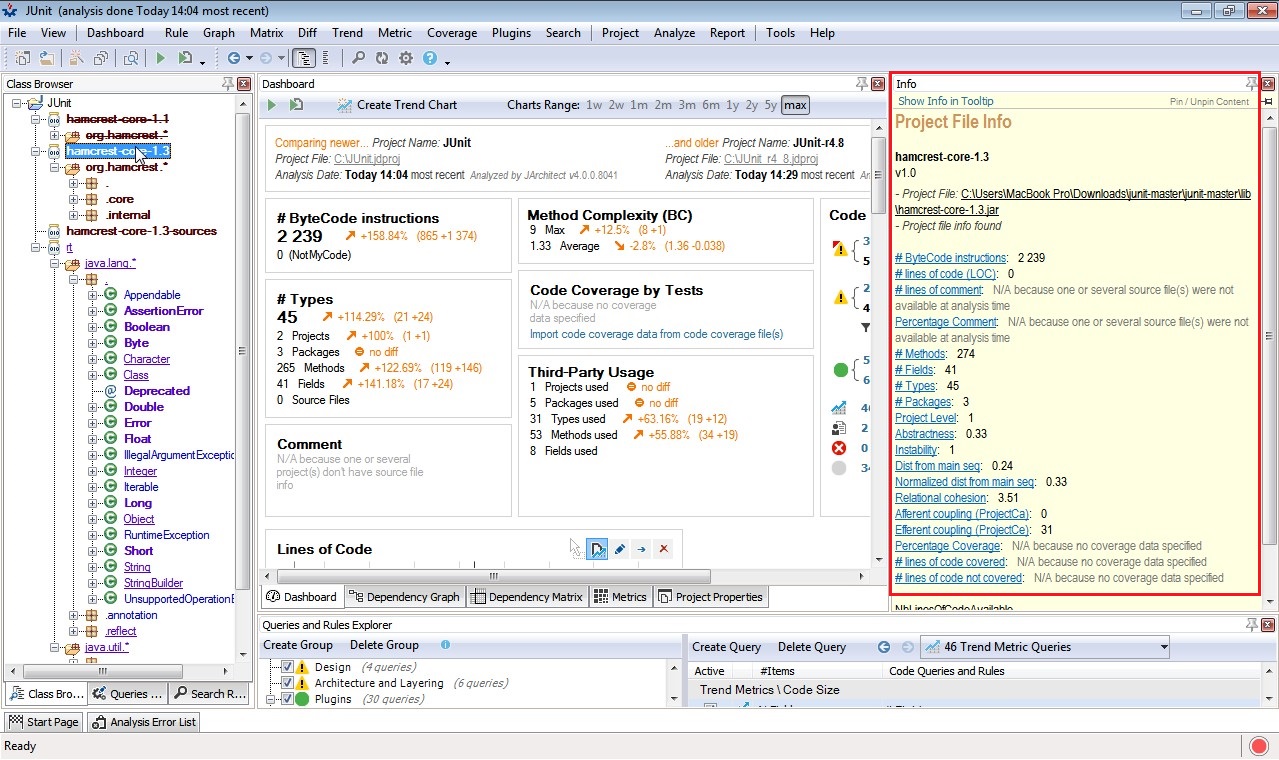Expand the Appendable type node
The height and width of the screenshot is (760, 1279).
click(x=93, y=295)
